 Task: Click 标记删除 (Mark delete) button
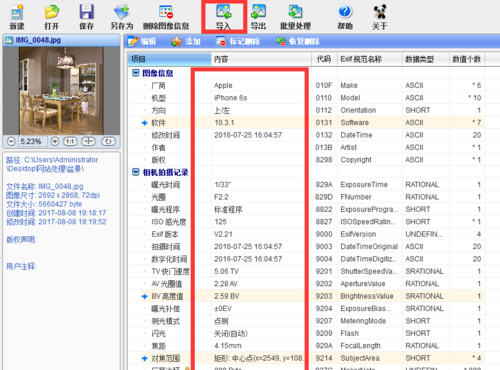[x=238, y=41]
